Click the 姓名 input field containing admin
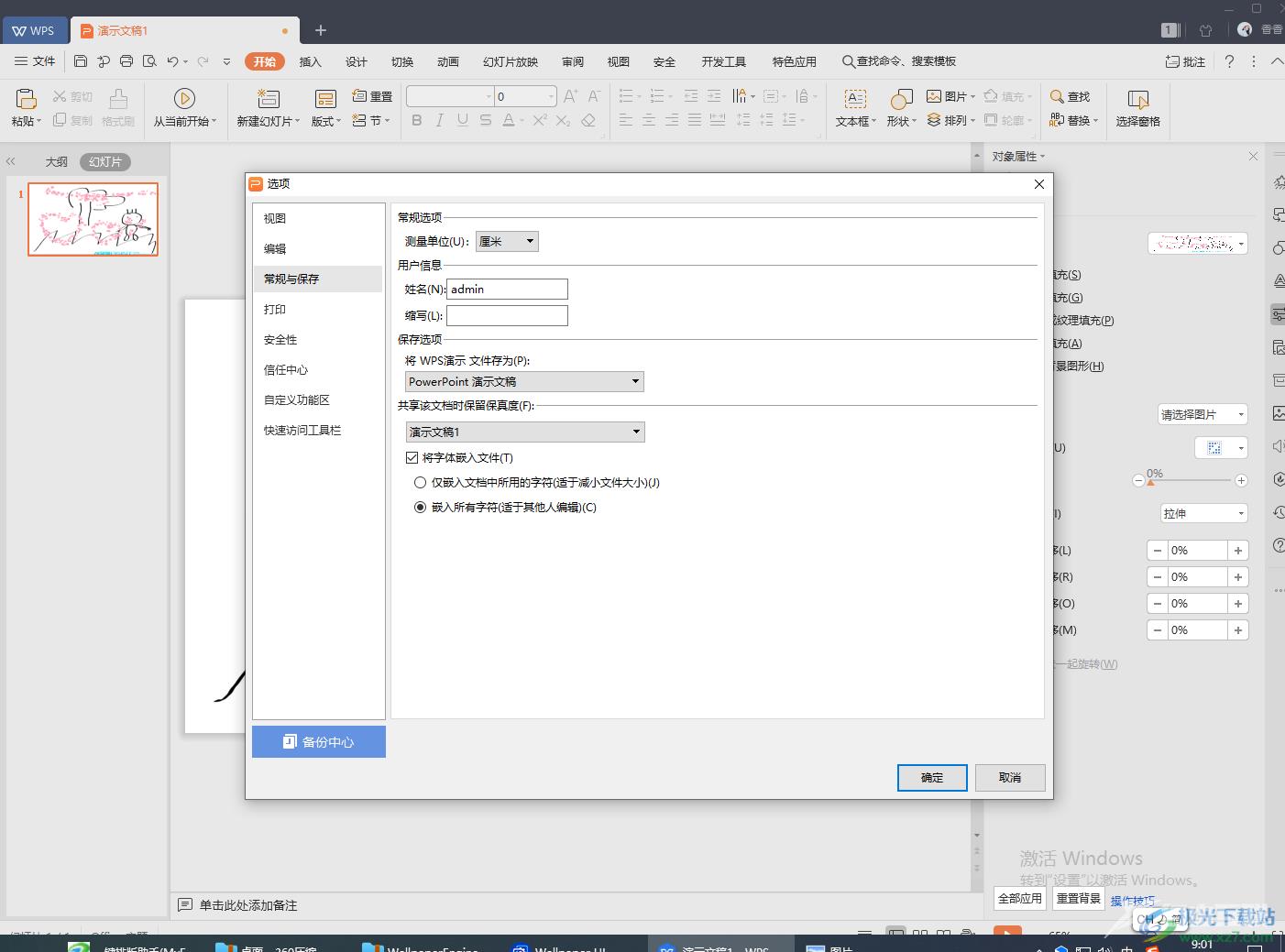Image resolution: width=1285 pixels, height=952 pixels. (x=507, y=289)
